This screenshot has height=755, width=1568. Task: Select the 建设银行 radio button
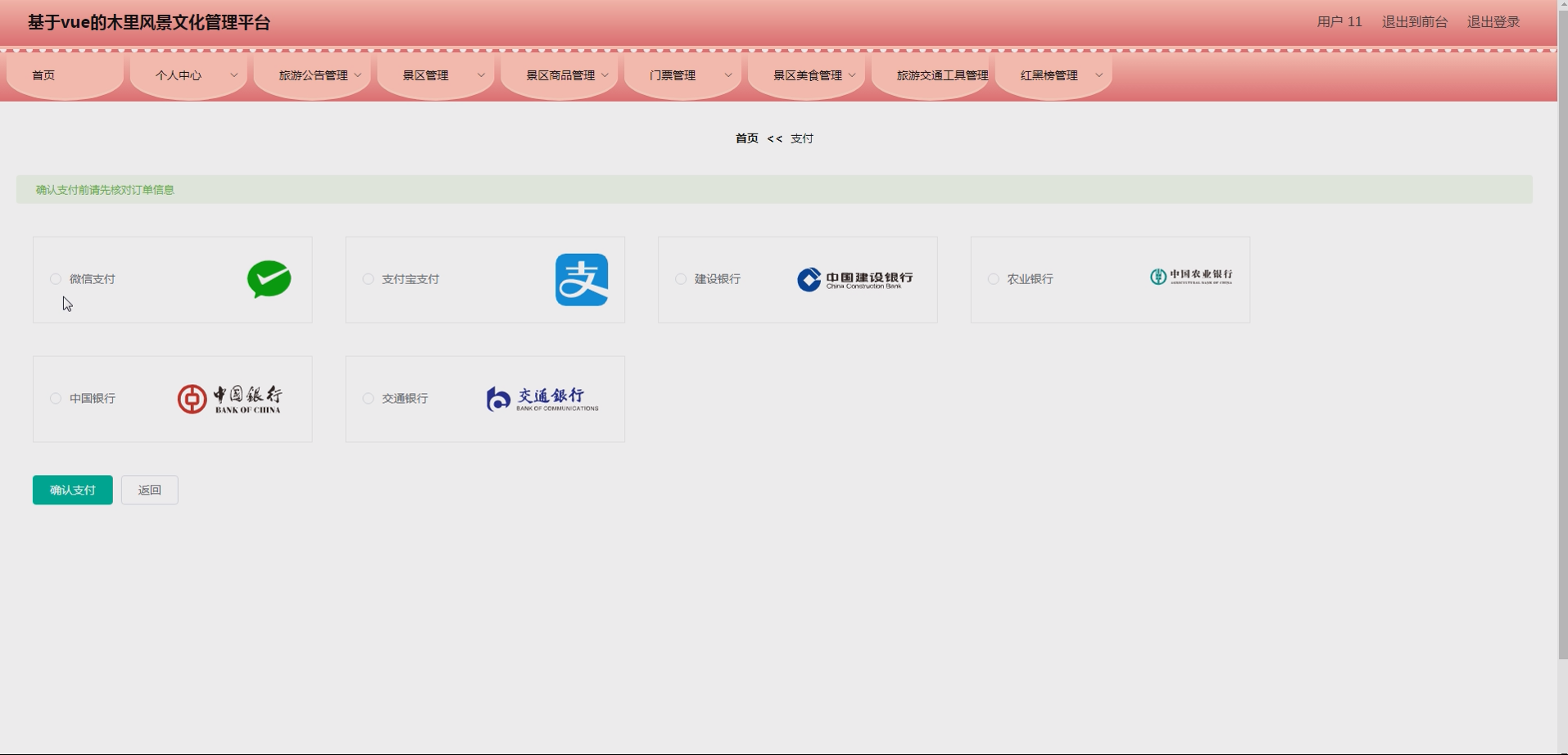(x=681, y=279)
